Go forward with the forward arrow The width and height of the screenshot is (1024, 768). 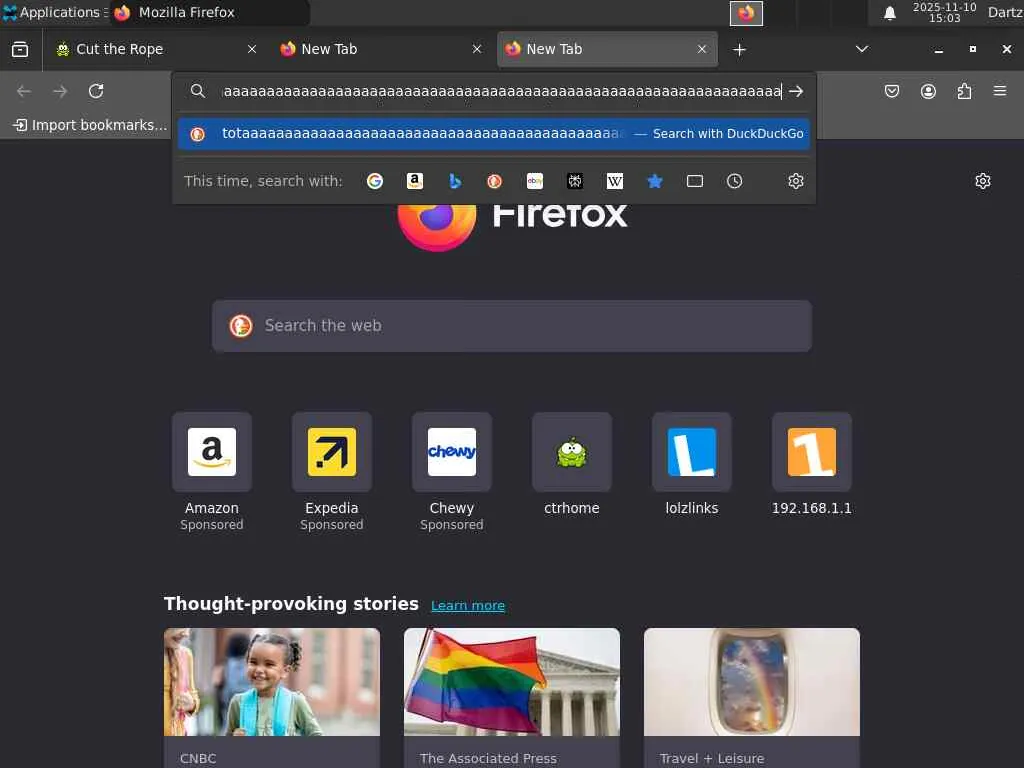(60, 91)
